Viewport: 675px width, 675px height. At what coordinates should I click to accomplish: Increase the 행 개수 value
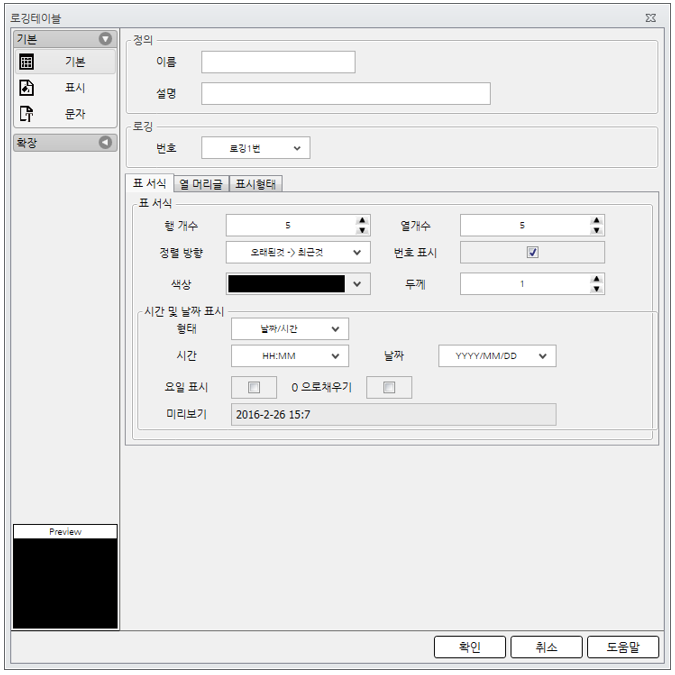[x=362, y=220]
